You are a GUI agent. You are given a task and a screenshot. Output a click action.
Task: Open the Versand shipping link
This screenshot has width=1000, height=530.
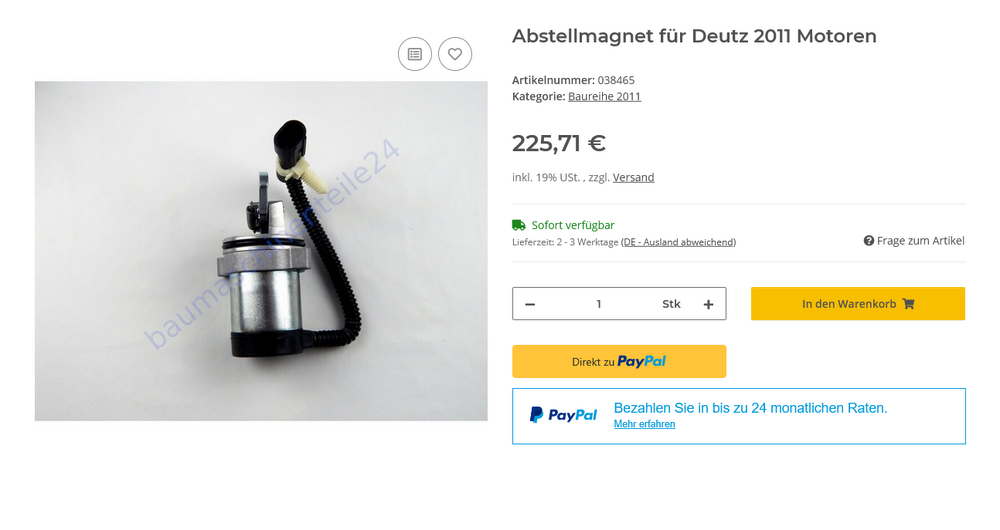(633, 177)
